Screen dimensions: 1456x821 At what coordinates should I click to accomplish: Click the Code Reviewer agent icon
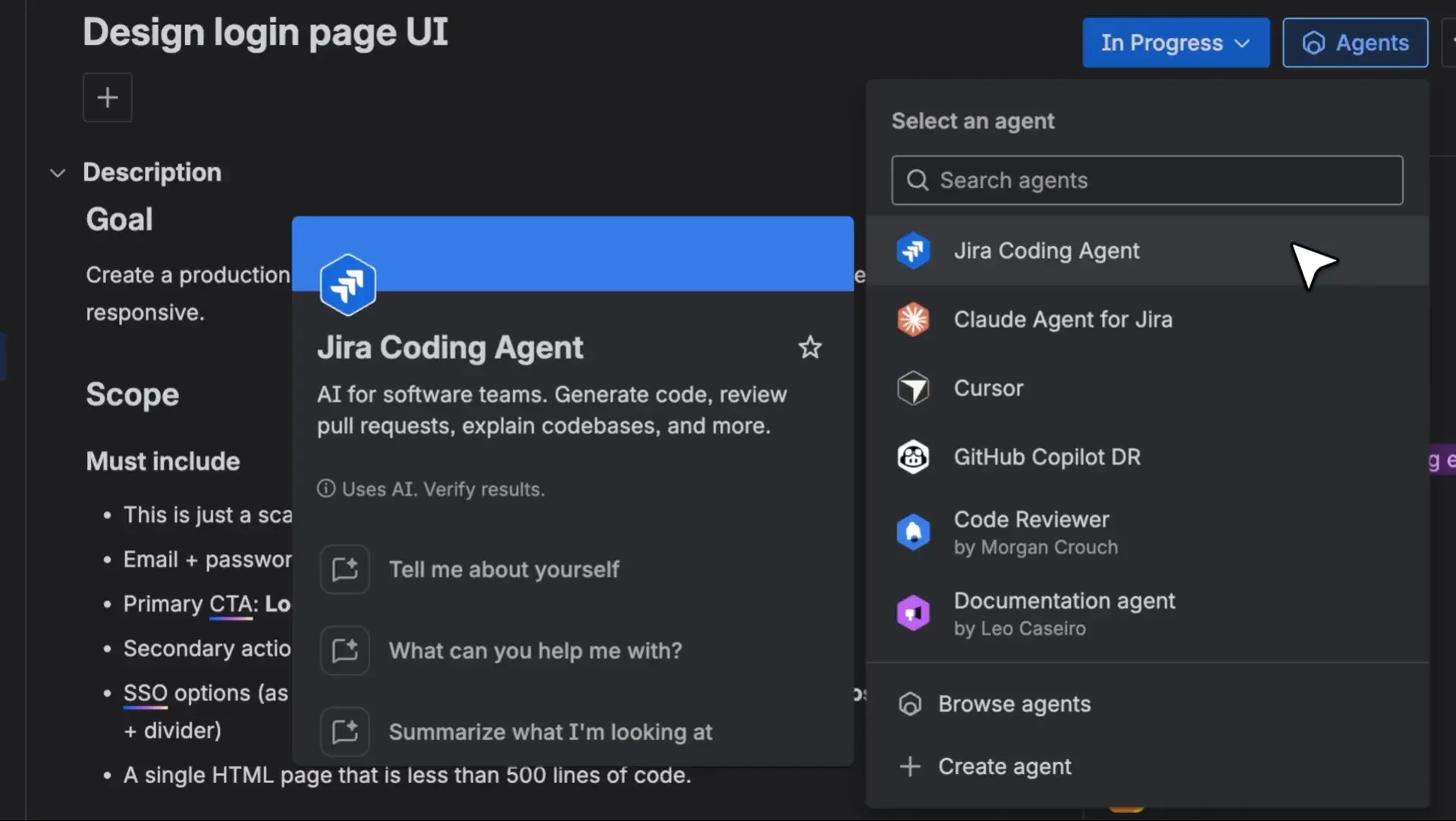click(913, 532)
